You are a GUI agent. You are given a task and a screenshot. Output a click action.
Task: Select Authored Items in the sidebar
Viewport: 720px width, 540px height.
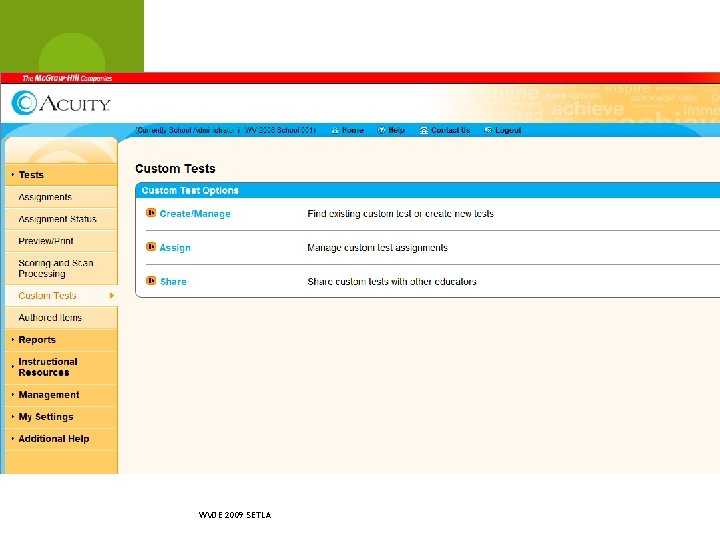(x=62, y=318)
